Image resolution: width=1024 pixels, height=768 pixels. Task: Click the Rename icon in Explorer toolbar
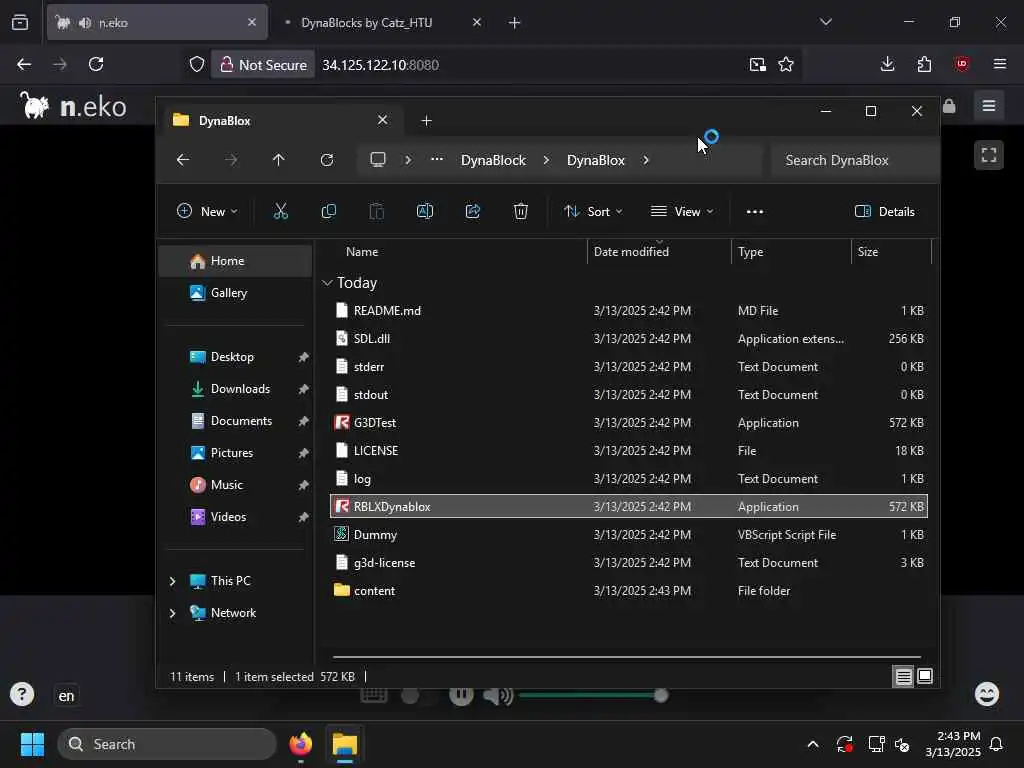[x=424, y=211]
